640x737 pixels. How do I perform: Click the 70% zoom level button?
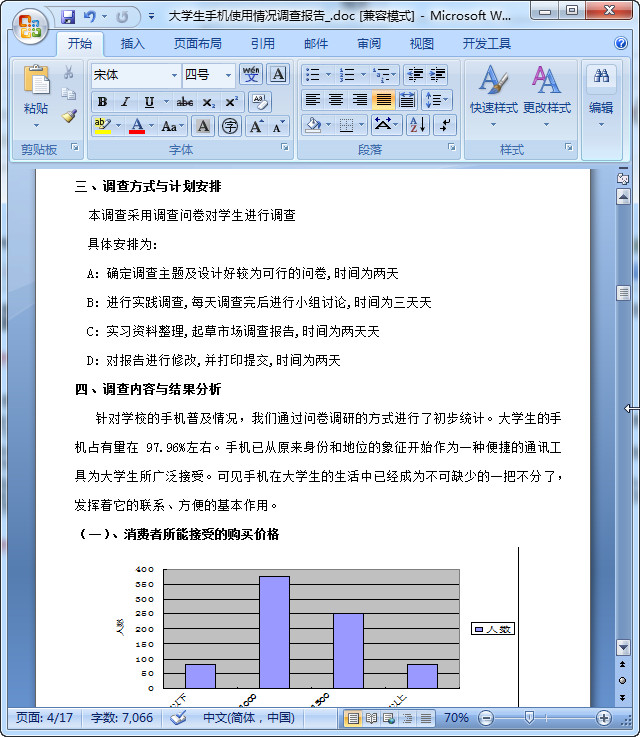click(456, 718)
